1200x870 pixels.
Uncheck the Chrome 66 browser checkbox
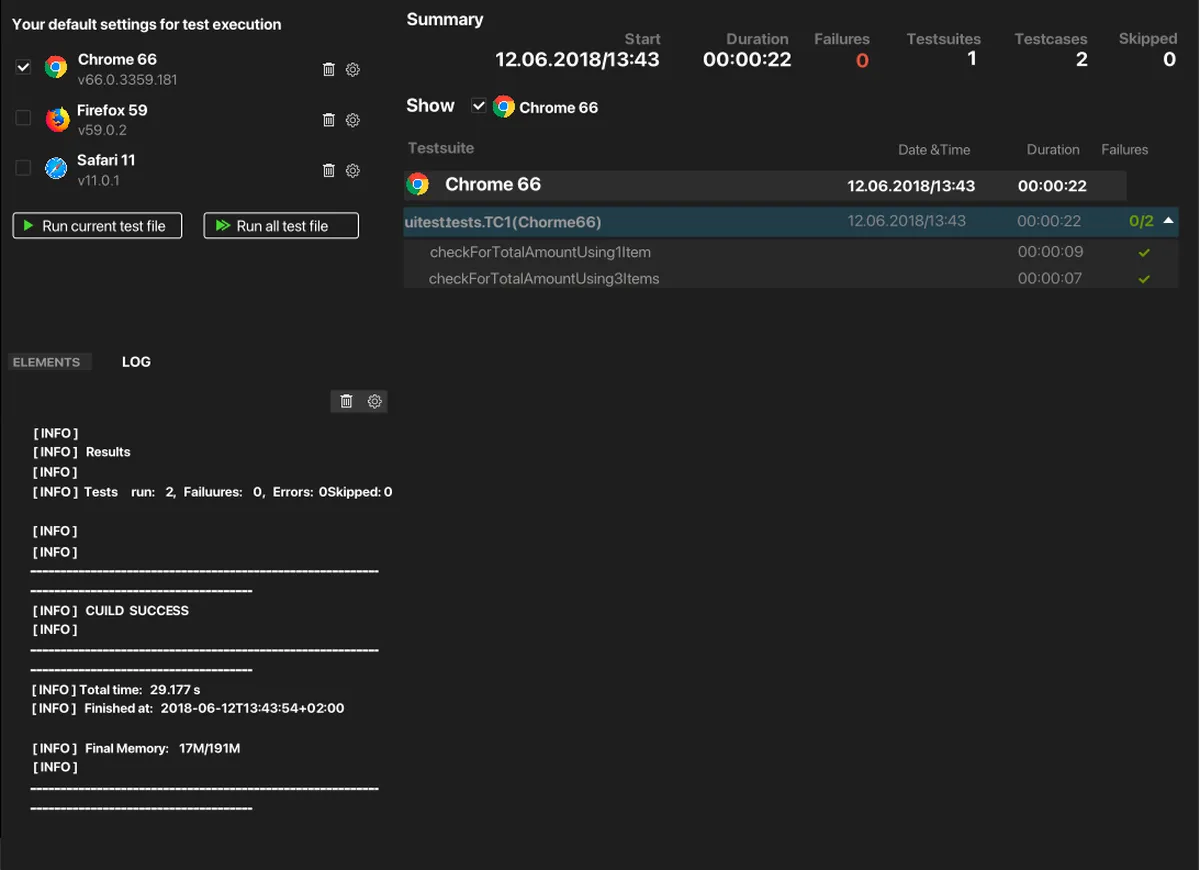pos(24,68)
